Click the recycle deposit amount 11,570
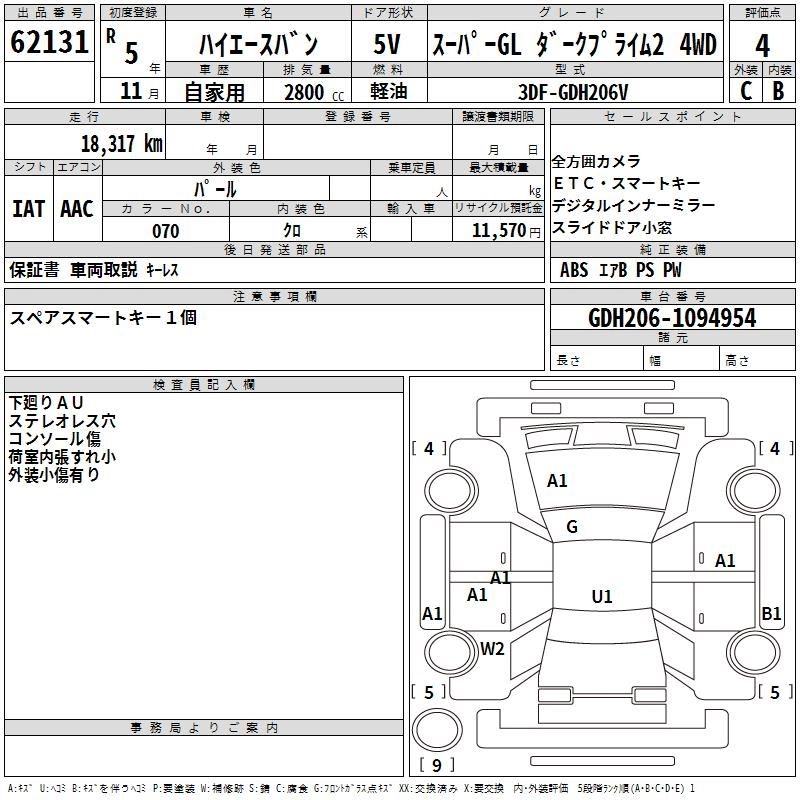This screenshot has height=800, width=800. point(503,231)
